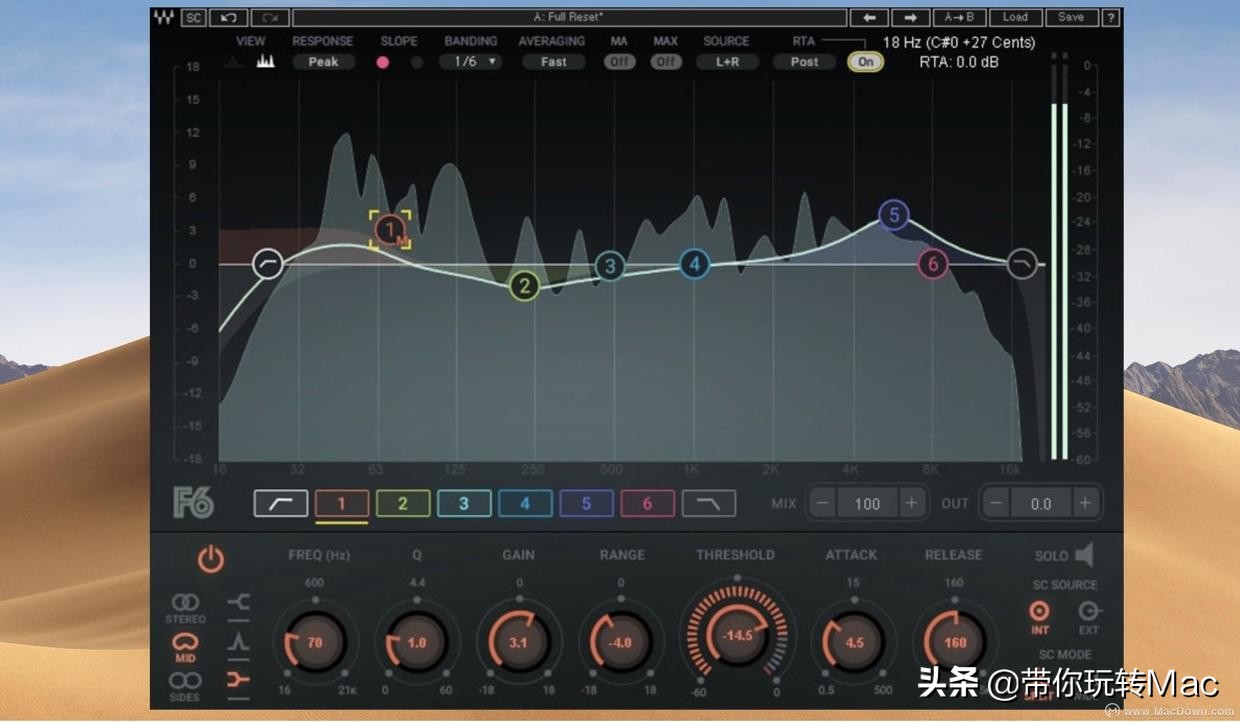1240x722 pixels.
Task: Click the THRESHOLD knob
Action: tap(737, 634)
